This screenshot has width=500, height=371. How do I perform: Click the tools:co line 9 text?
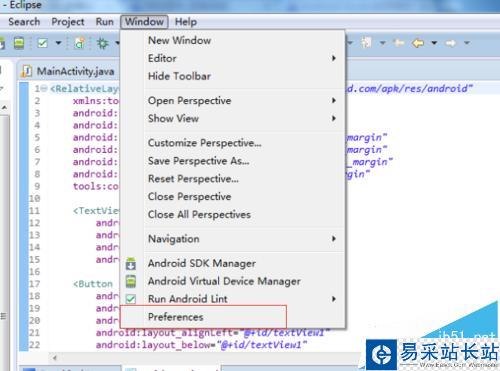pyautogui.click(x=96, y=186)
